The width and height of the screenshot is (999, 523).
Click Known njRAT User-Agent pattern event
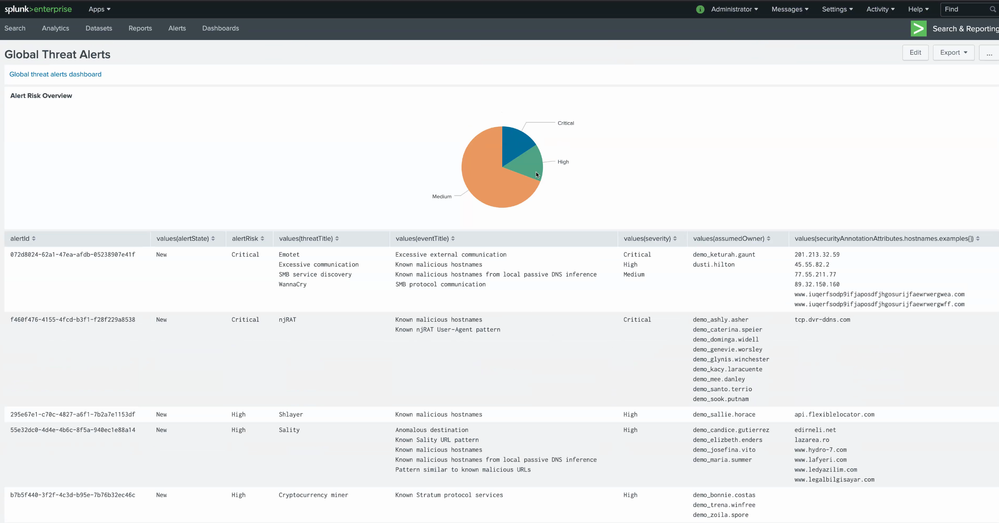pos(448,330)
